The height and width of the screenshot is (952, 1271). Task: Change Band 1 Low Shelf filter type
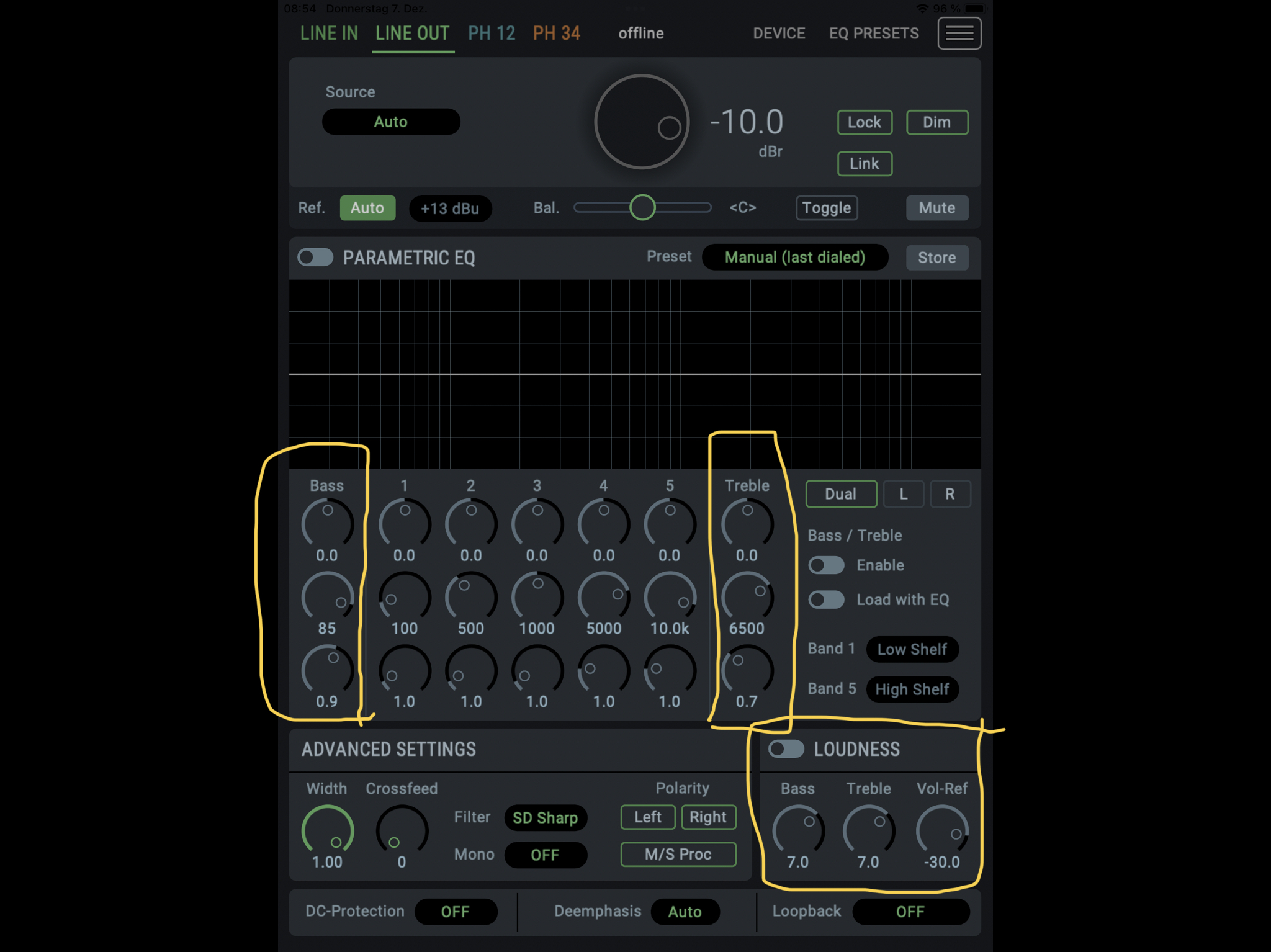click(x=912, y=649)
